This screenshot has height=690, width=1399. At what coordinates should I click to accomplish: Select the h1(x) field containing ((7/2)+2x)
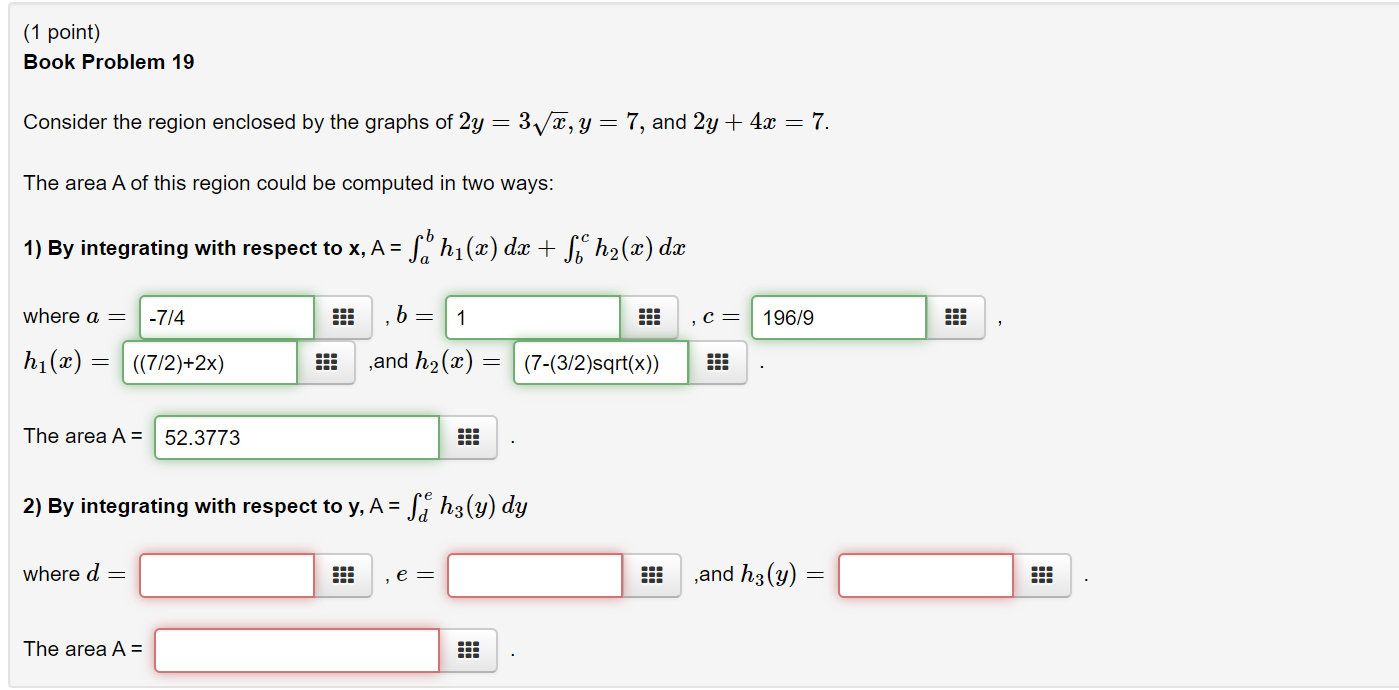pyautogui.click(x=209, y=363)
